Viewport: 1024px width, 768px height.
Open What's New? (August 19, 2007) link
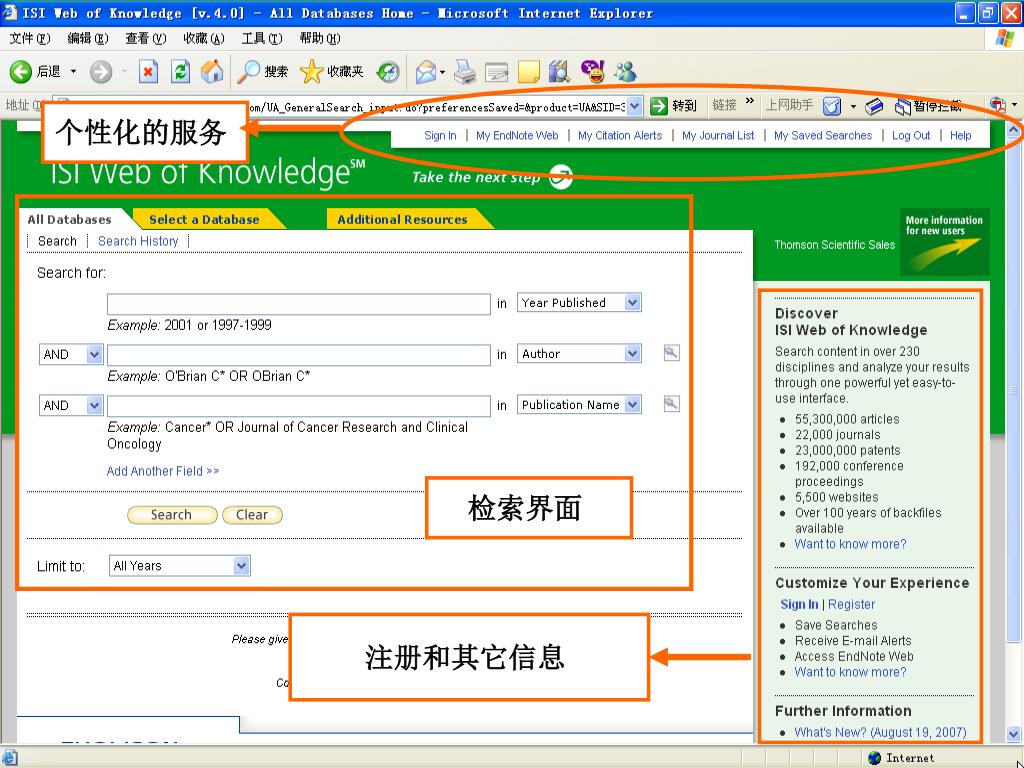pyautogui.click(x=880, y=732)
